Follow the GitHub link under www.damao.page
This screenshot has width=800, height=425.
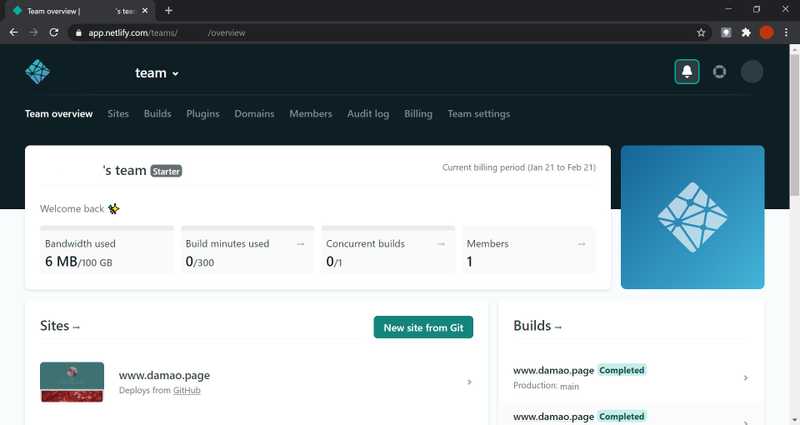[x=187, y=390]
